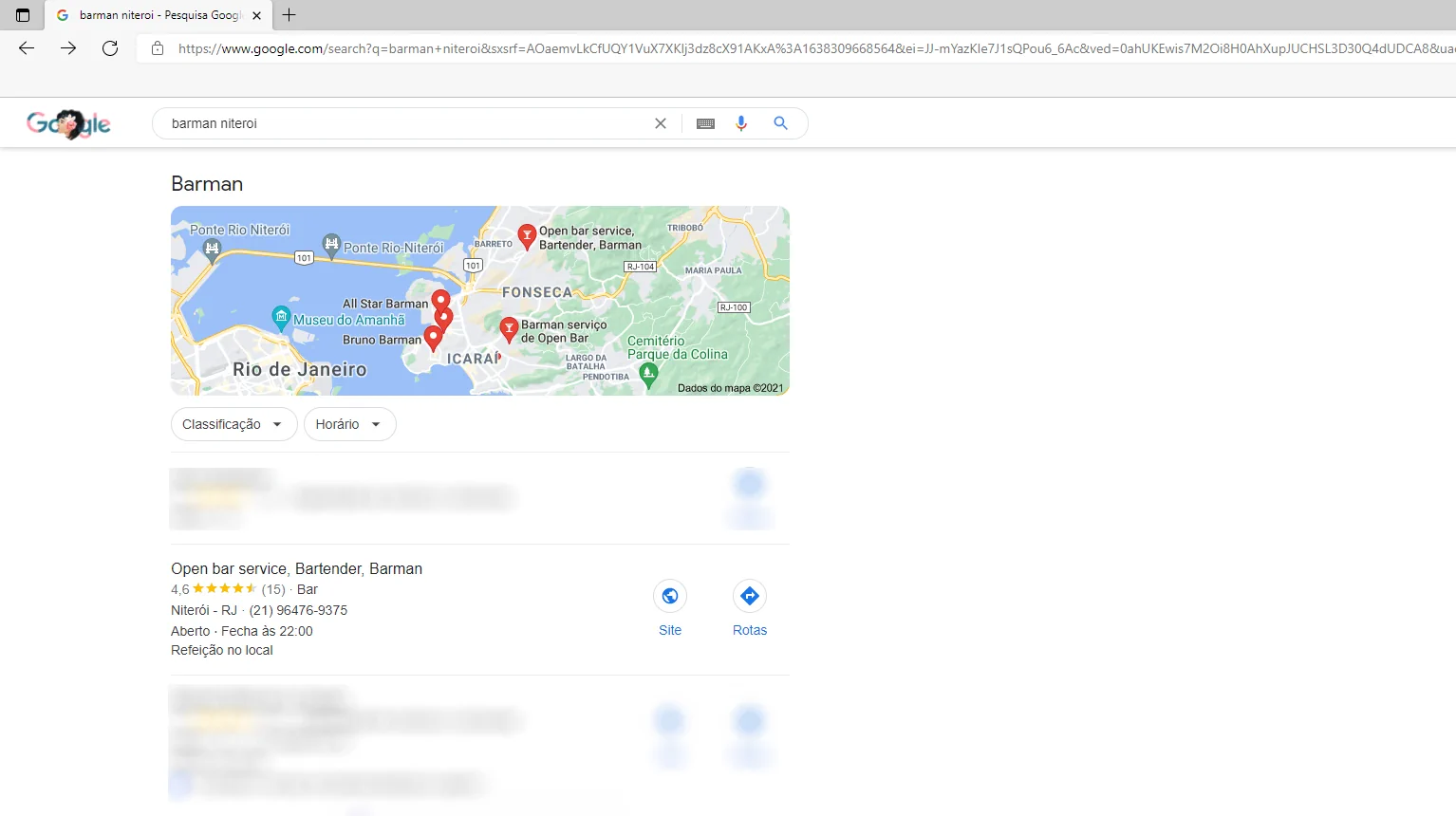Click the Open bar service result title
The image size is (1456, 816).
[x=296, y=568]
